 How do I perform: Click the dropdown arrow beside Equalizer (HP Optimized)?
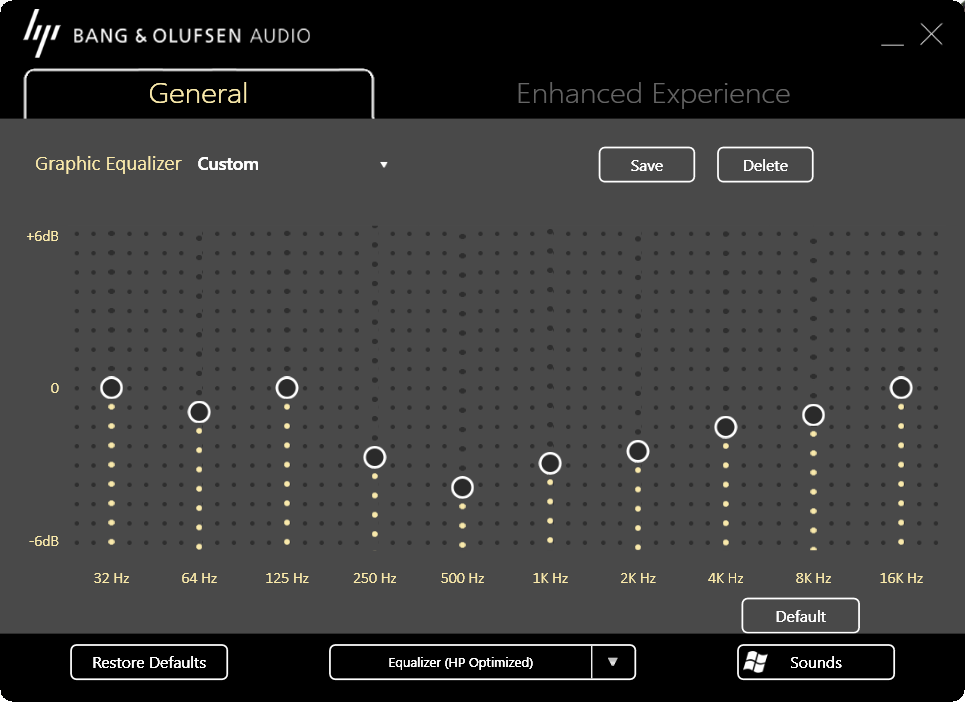615,662
